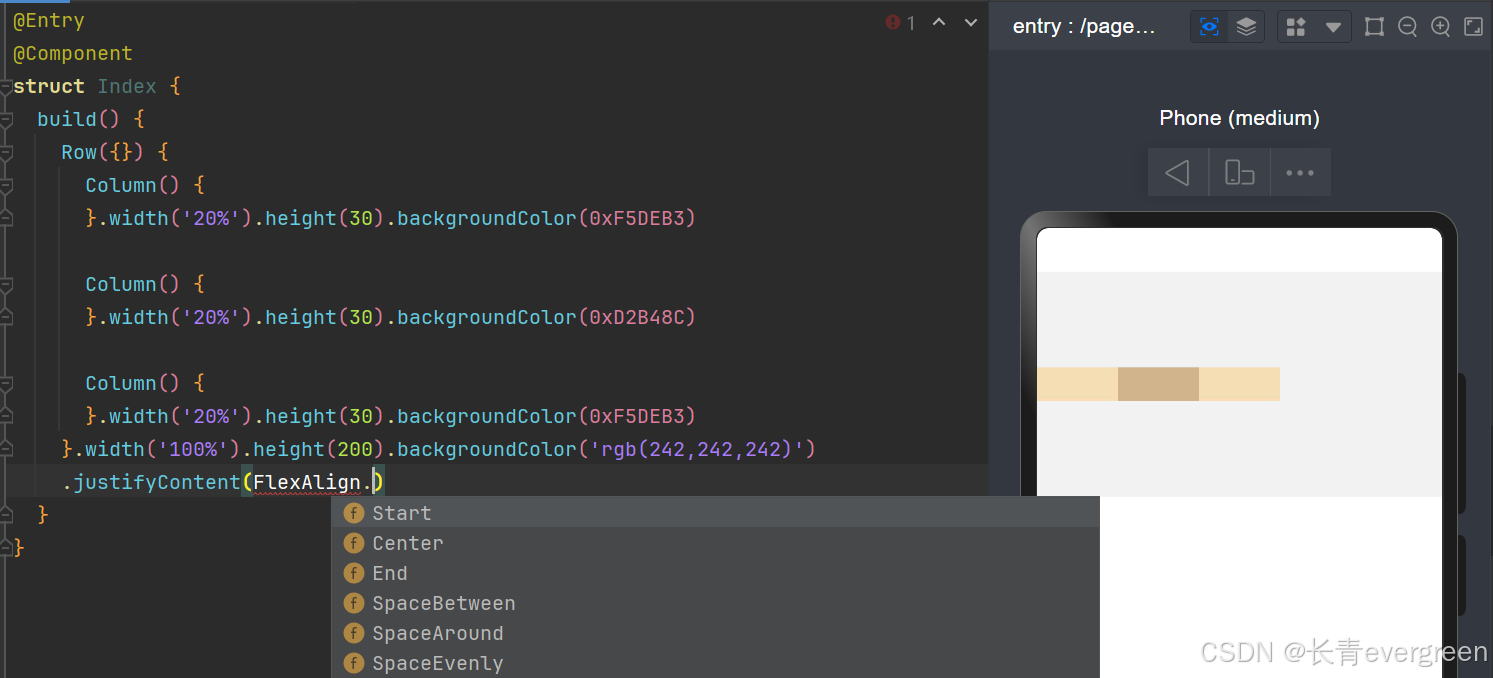Click 'rgb(242,242,242)' string in code

697,449
